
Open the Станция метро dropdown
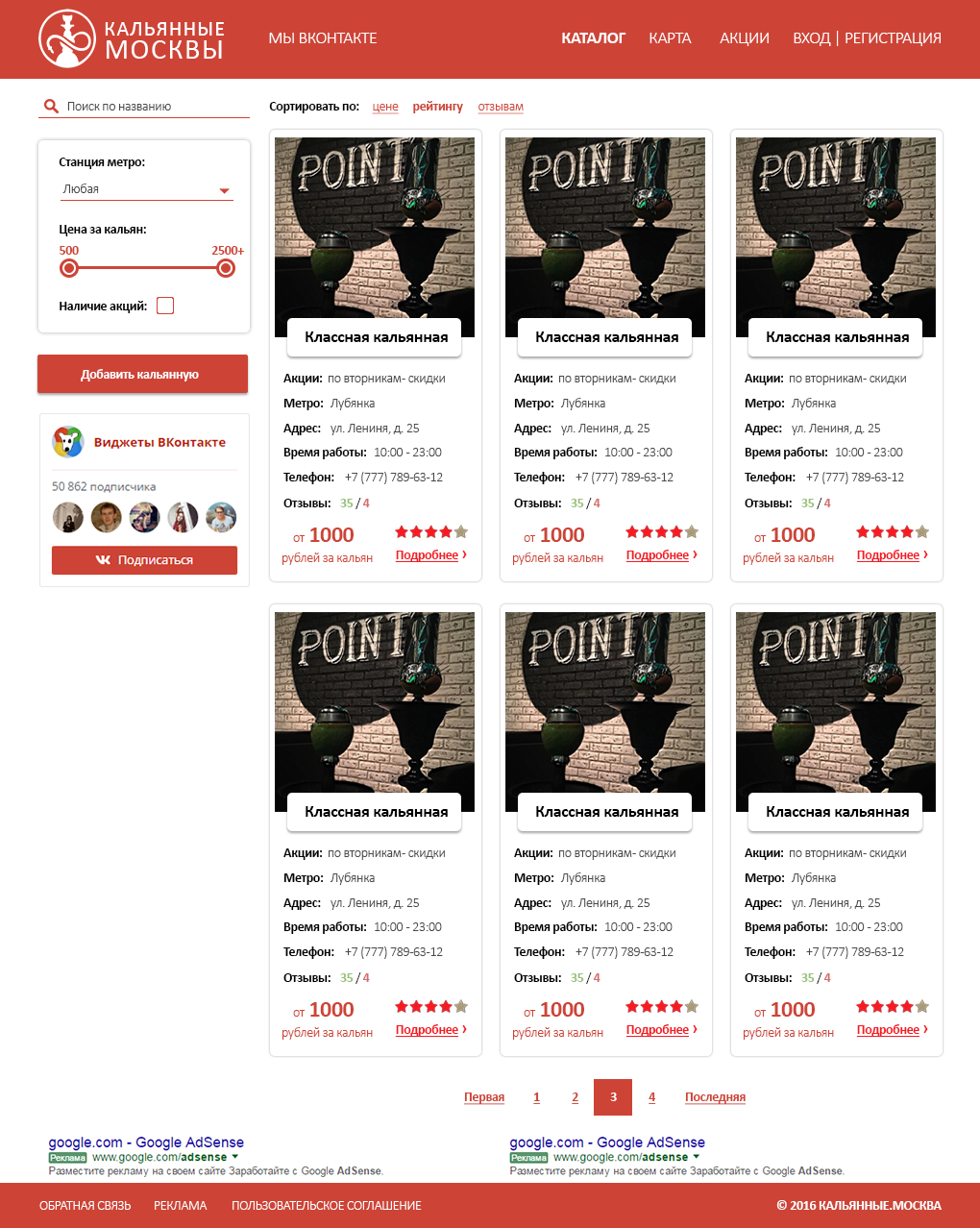click(x=146, y=189)
